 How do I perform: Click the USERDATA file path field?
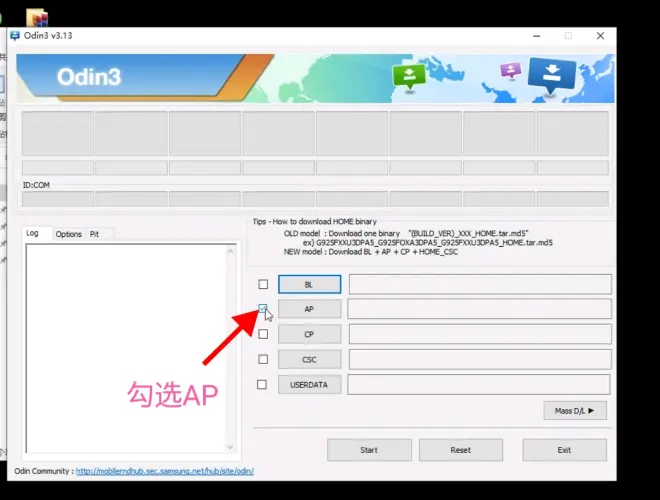point(479,385)
